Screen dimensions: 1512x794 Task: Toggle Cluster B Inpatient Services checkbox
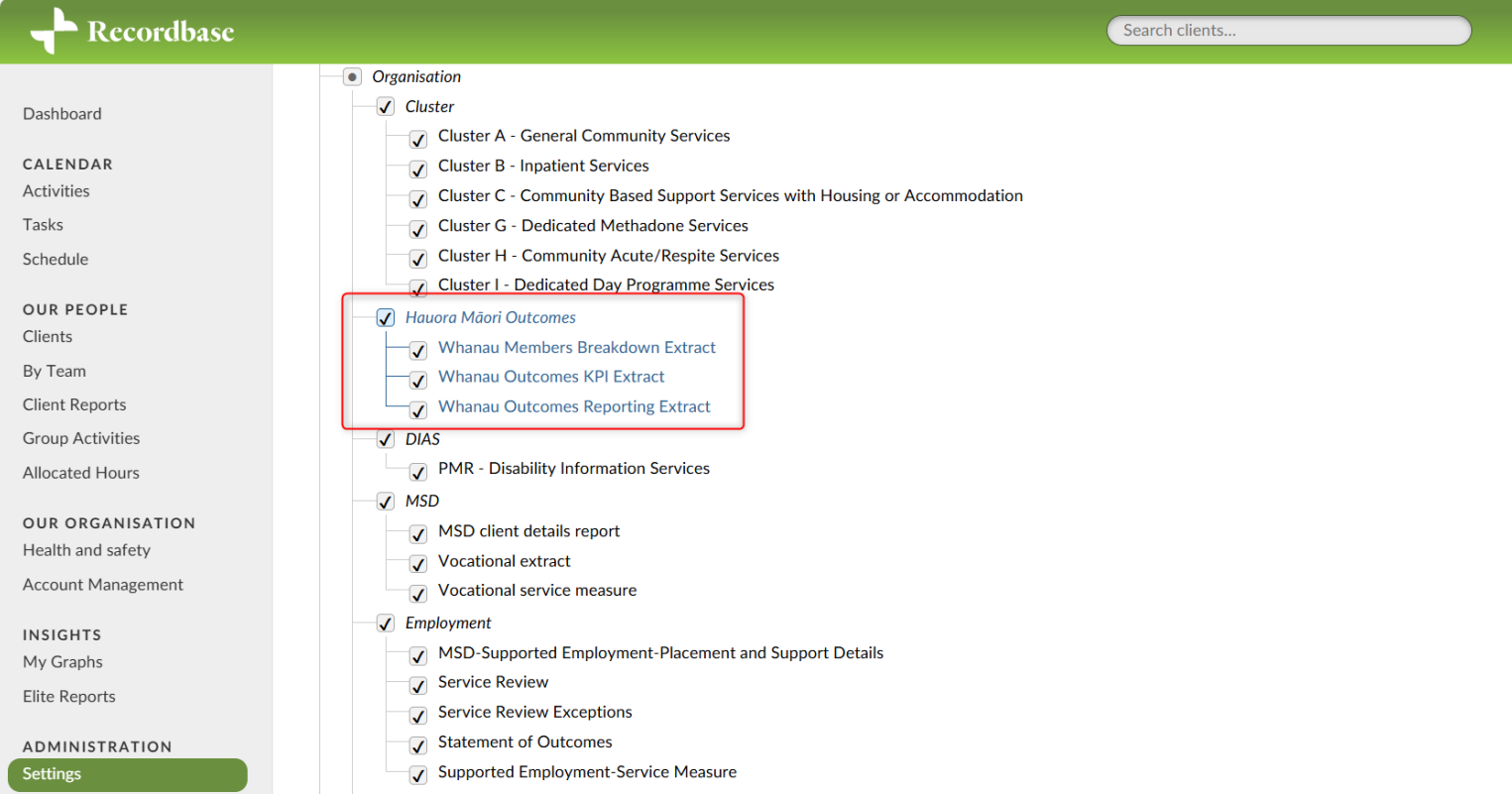(x=418, y=170)
